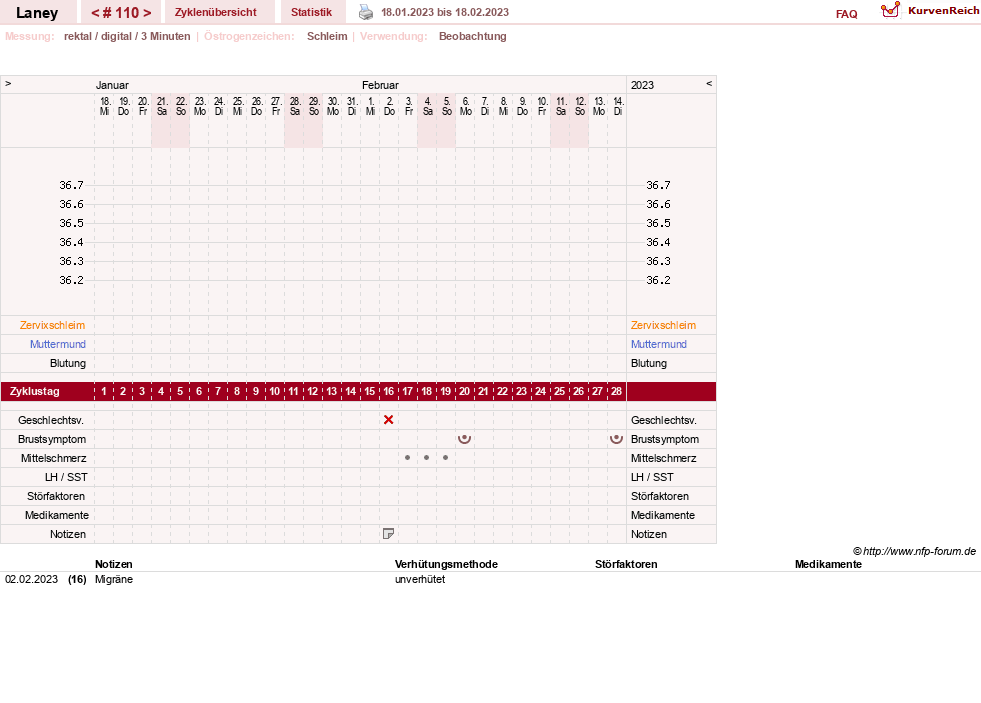The width and height of the screenshot is (981, 703).
Task: Click the left Störfaktoren row label
Action: click(x=56, y=496)
